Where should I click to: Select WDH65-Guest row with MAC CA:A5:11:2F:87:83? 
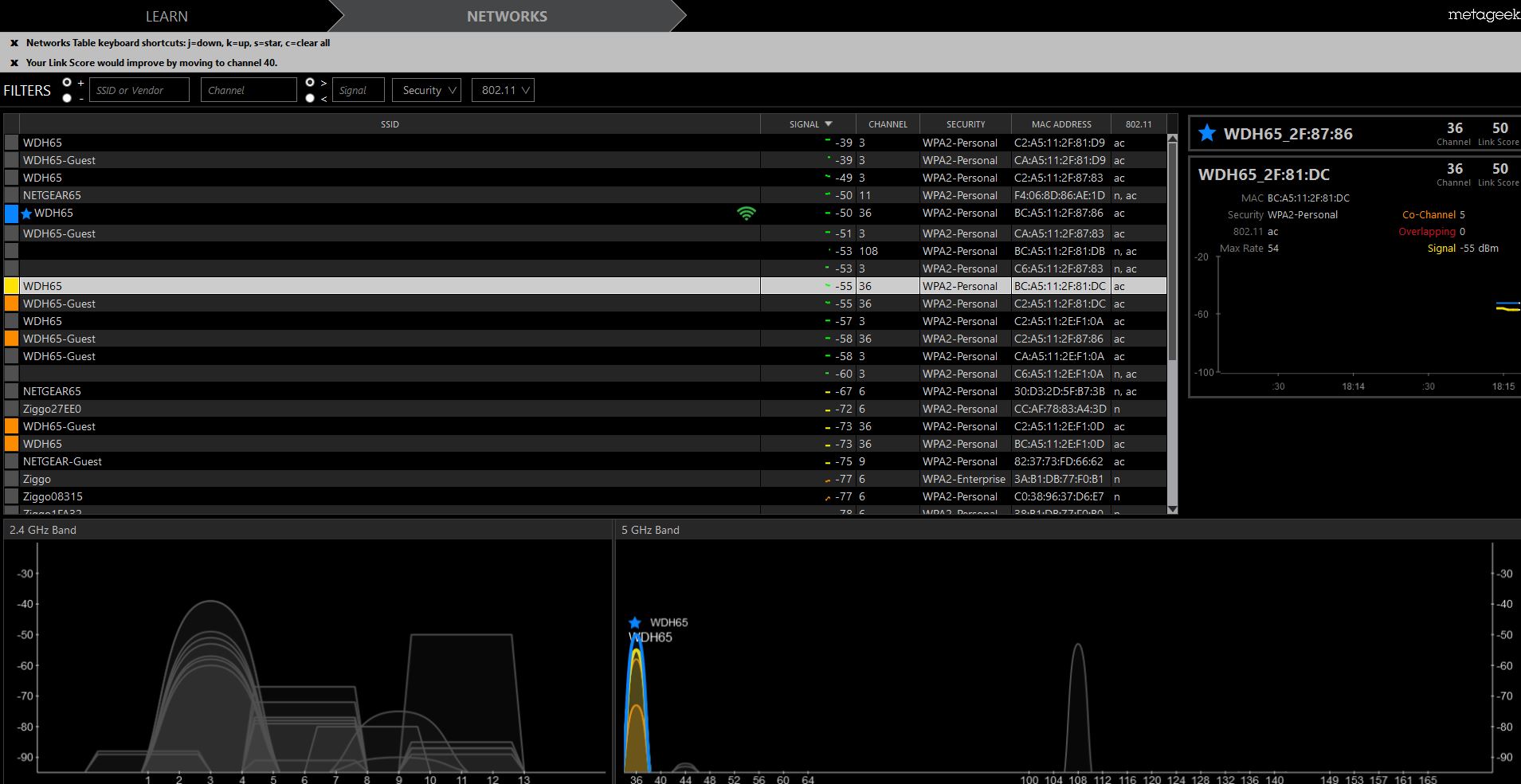pyautogui.click(x=585, y=233)
